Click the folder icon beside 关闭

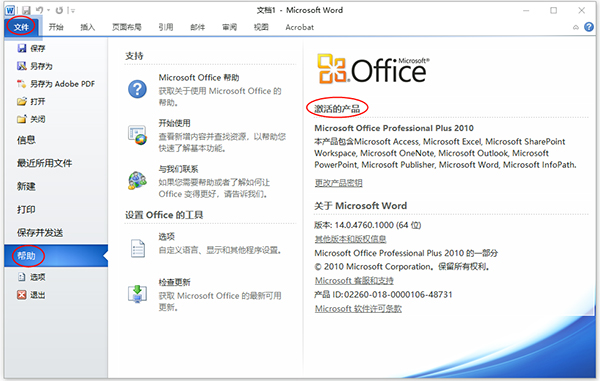coord(21,119)
